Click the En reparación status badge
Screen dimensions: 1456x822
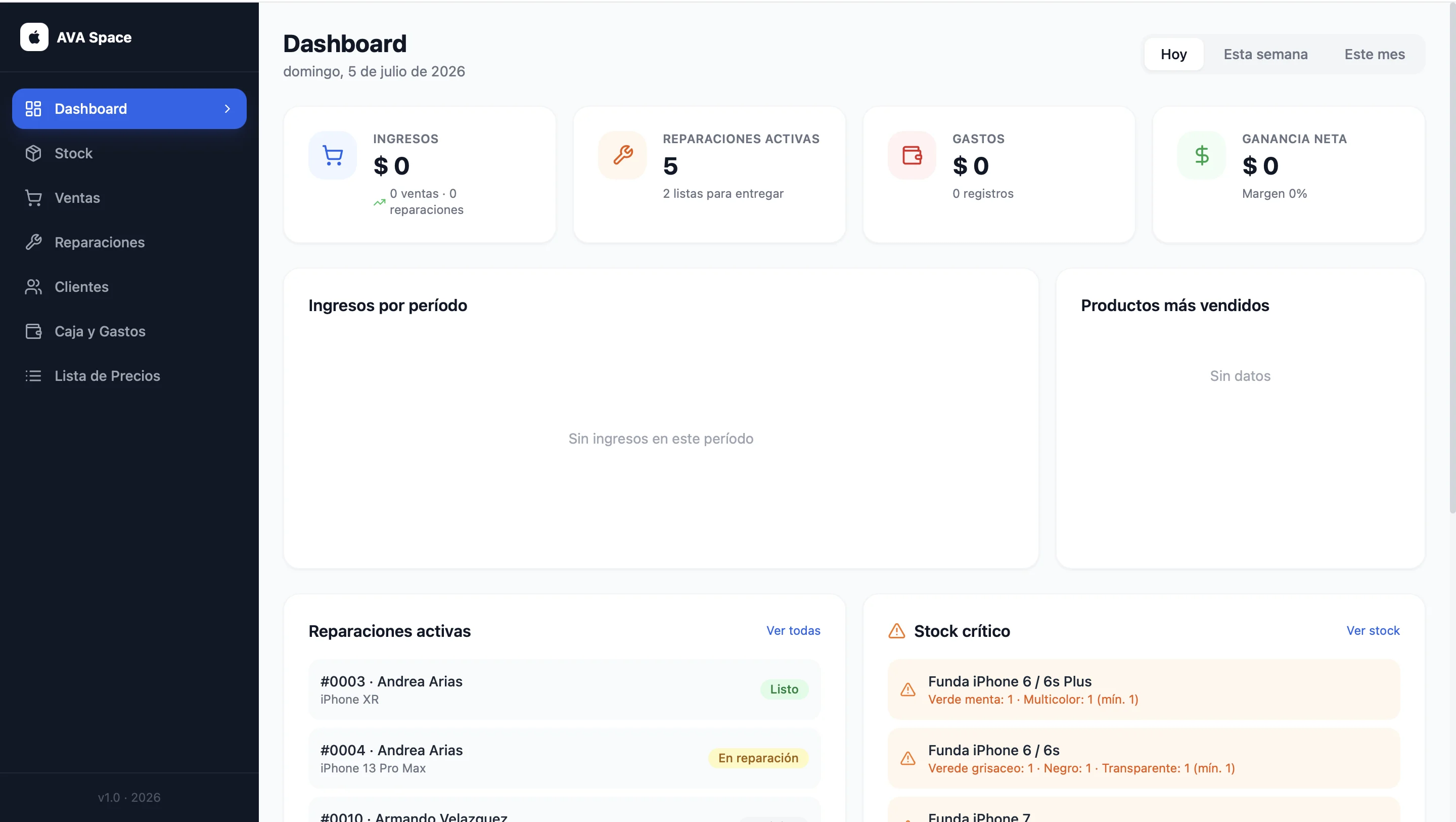758,759
